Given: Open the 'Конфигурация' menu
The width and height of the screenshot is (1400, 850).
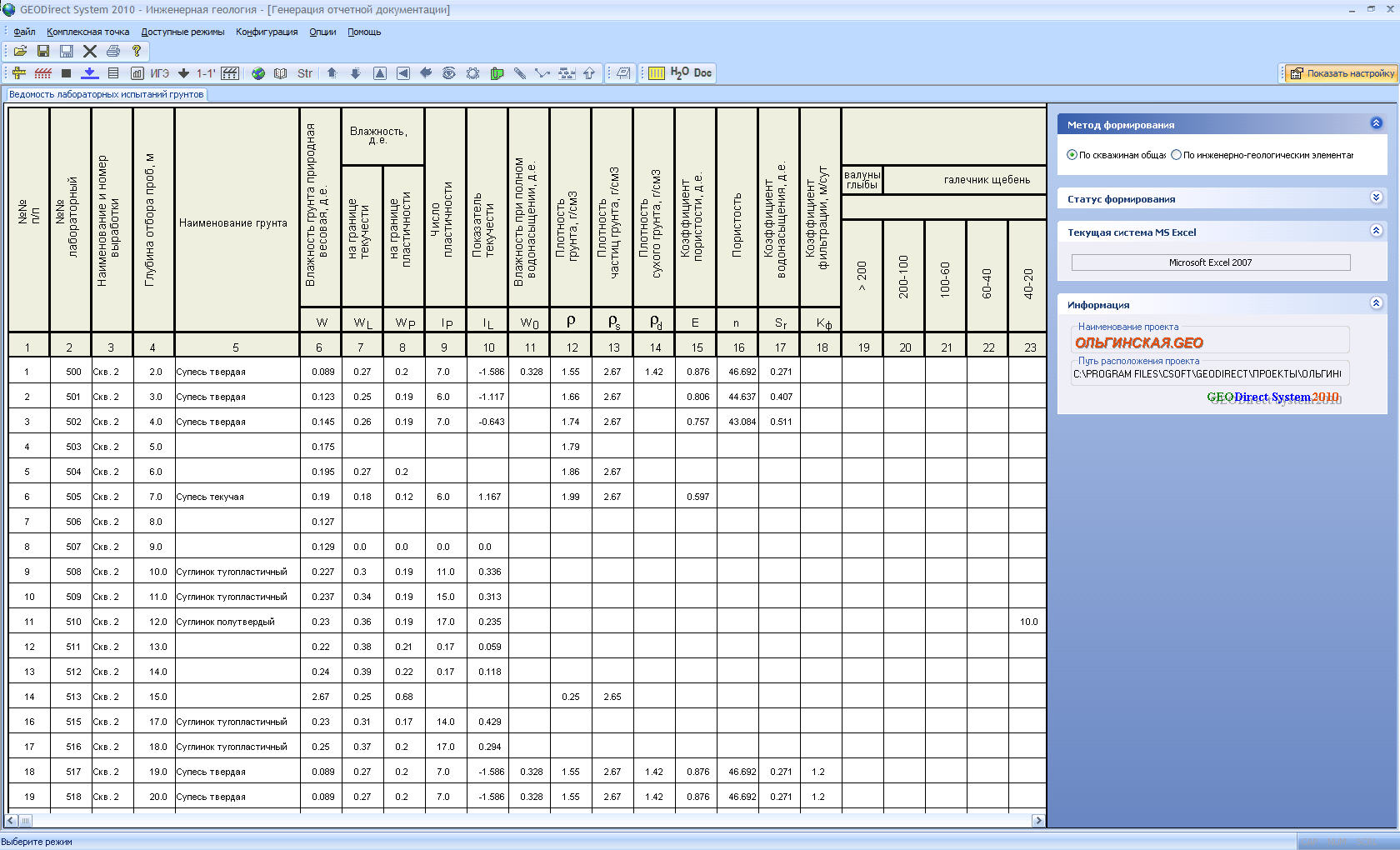Looking at the screenshot, I should click(267, 32).
